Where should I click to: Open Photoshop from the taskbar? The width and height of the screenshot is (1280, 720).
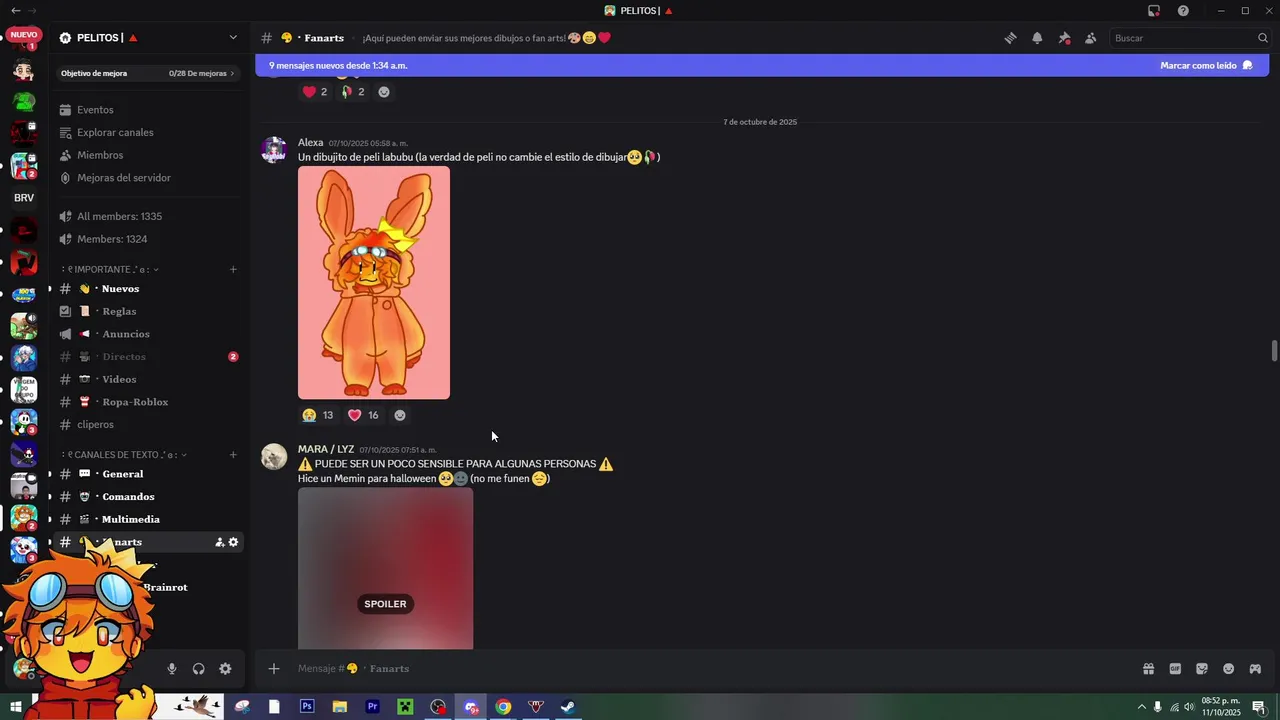307,707
